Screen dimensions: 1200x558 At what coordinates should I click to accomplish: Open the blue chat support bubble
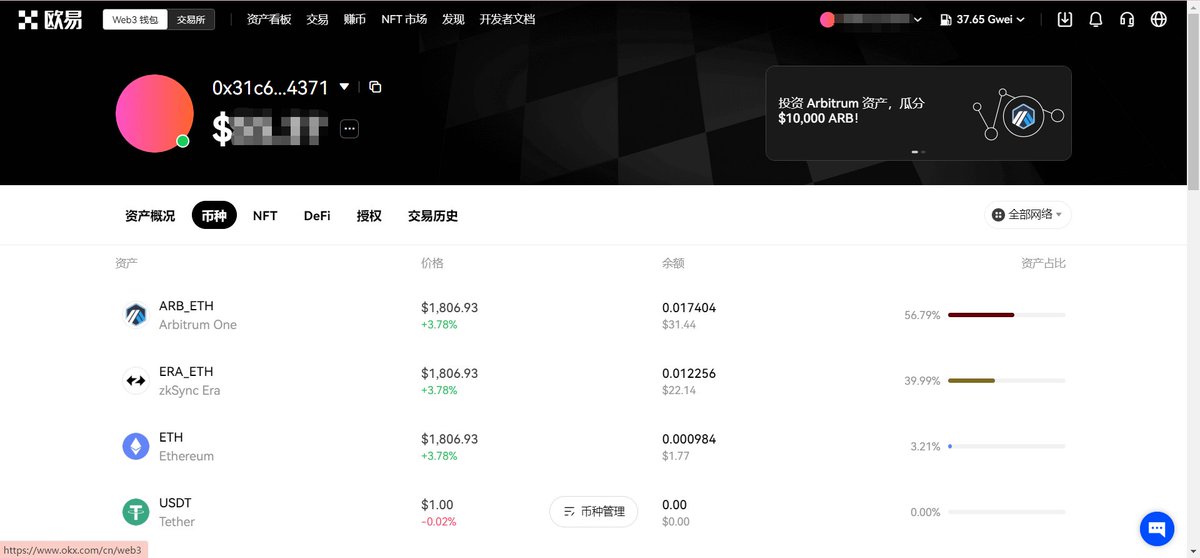click(1157, 528)
